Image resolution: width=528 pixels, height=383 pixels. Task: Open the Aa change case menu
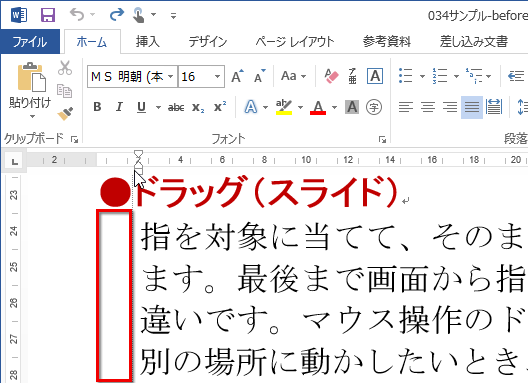293,76
